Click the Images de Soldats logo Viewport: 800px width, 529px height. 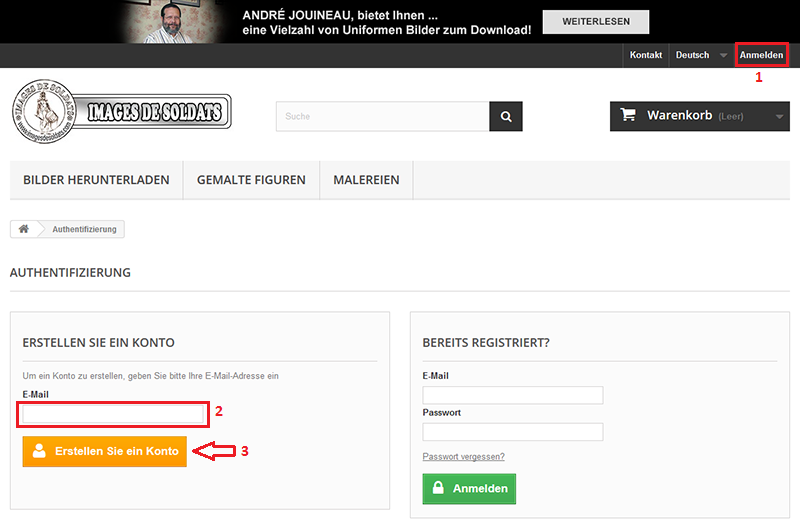click(x=122, y=110)
